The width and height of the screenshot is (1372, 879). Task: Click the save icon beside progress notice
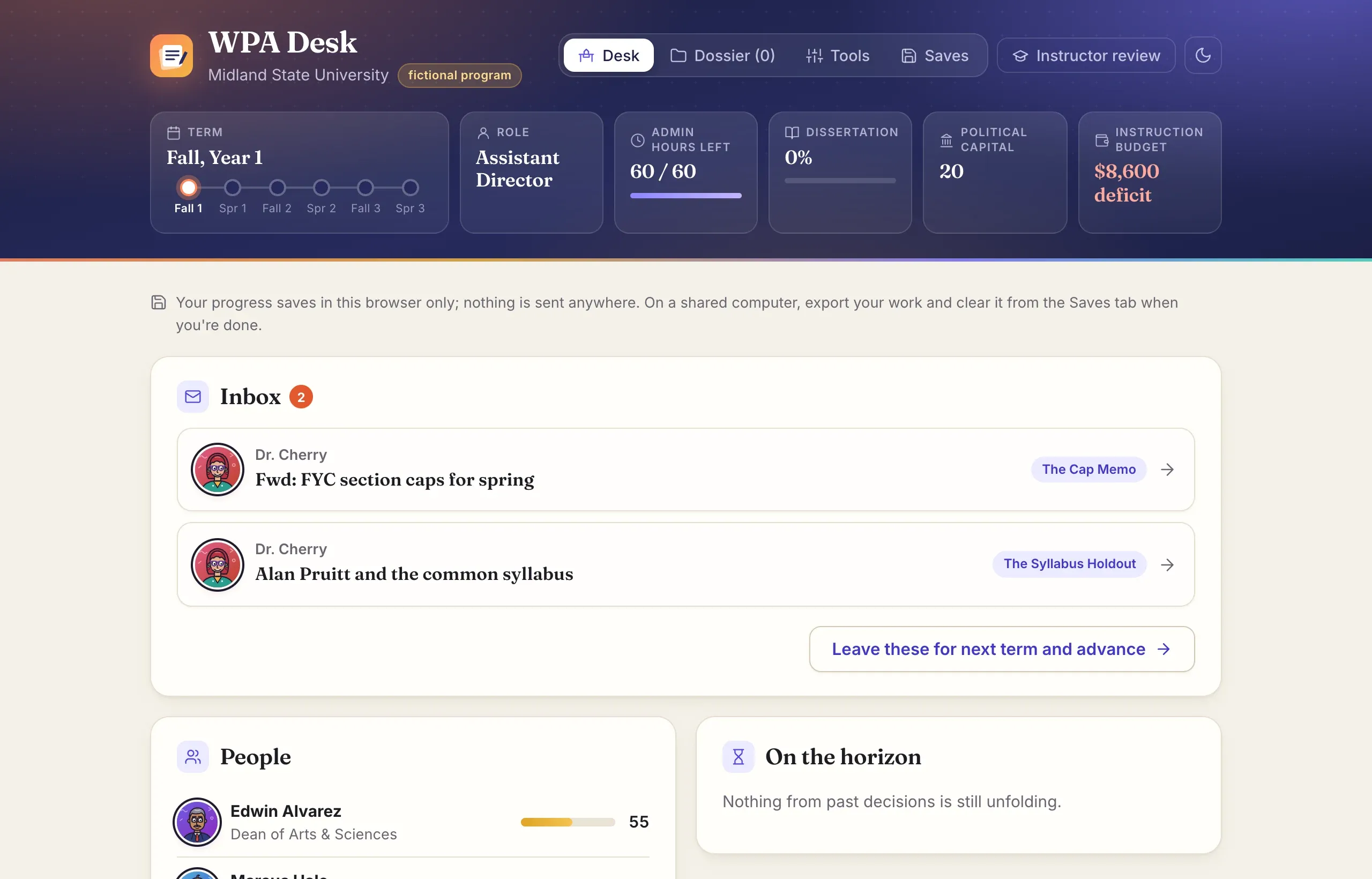coord(159,302)
